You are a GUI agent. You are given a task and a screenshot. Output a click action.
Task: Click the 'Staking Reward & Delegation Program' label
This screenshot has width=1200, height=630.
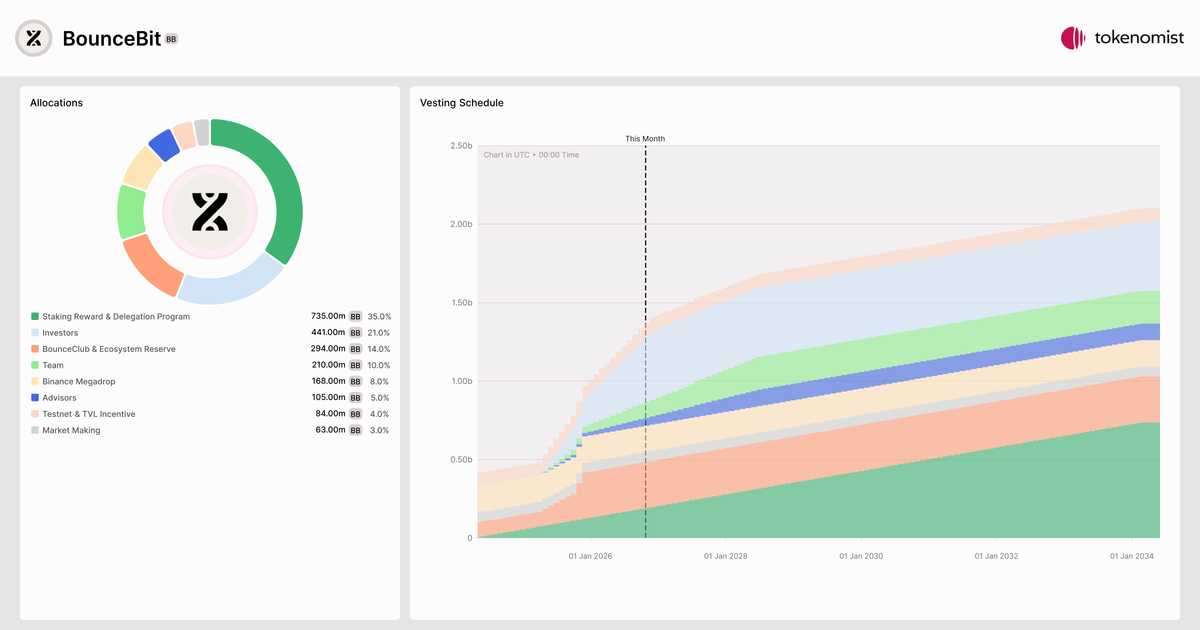coord(116,317)
